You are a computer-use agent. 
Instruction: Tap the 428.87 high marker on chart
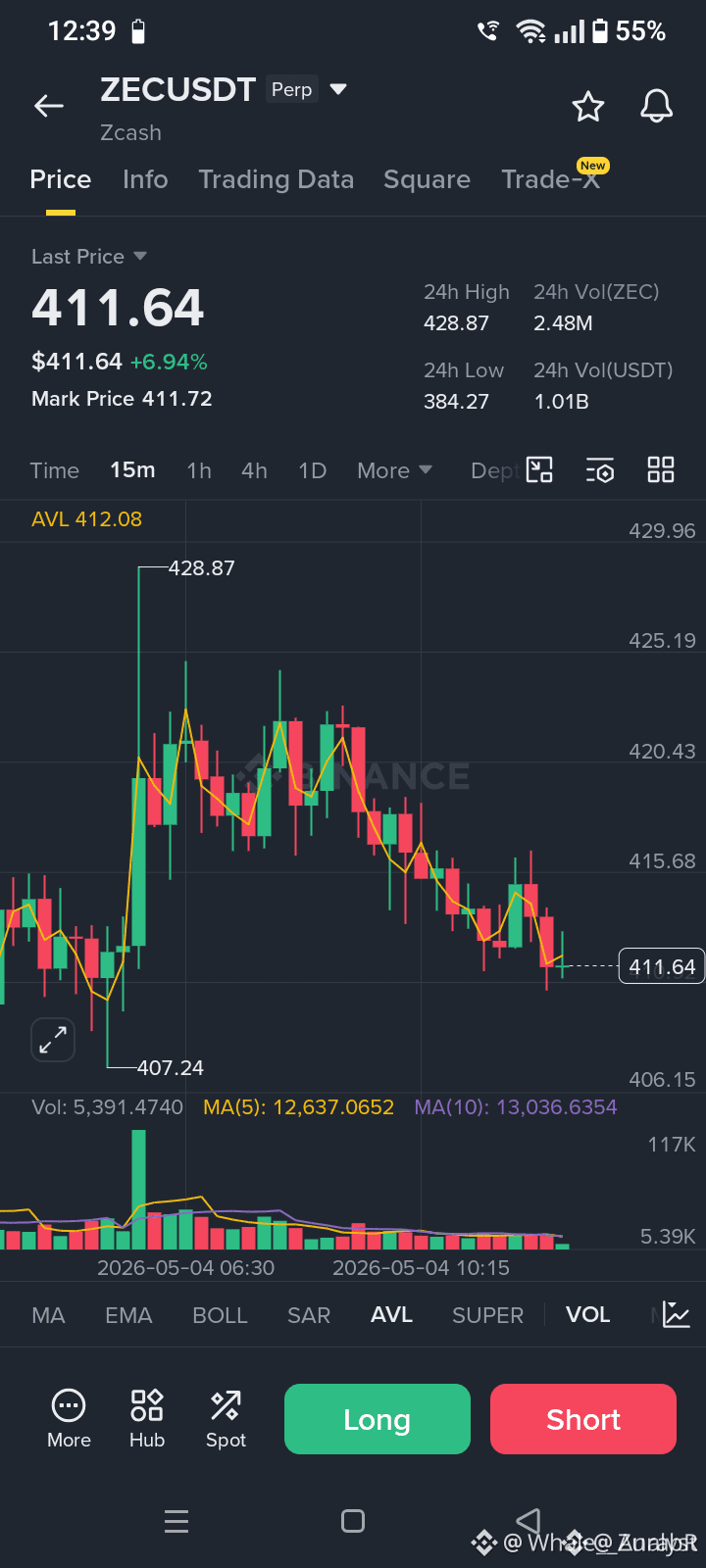coord(201,568)
